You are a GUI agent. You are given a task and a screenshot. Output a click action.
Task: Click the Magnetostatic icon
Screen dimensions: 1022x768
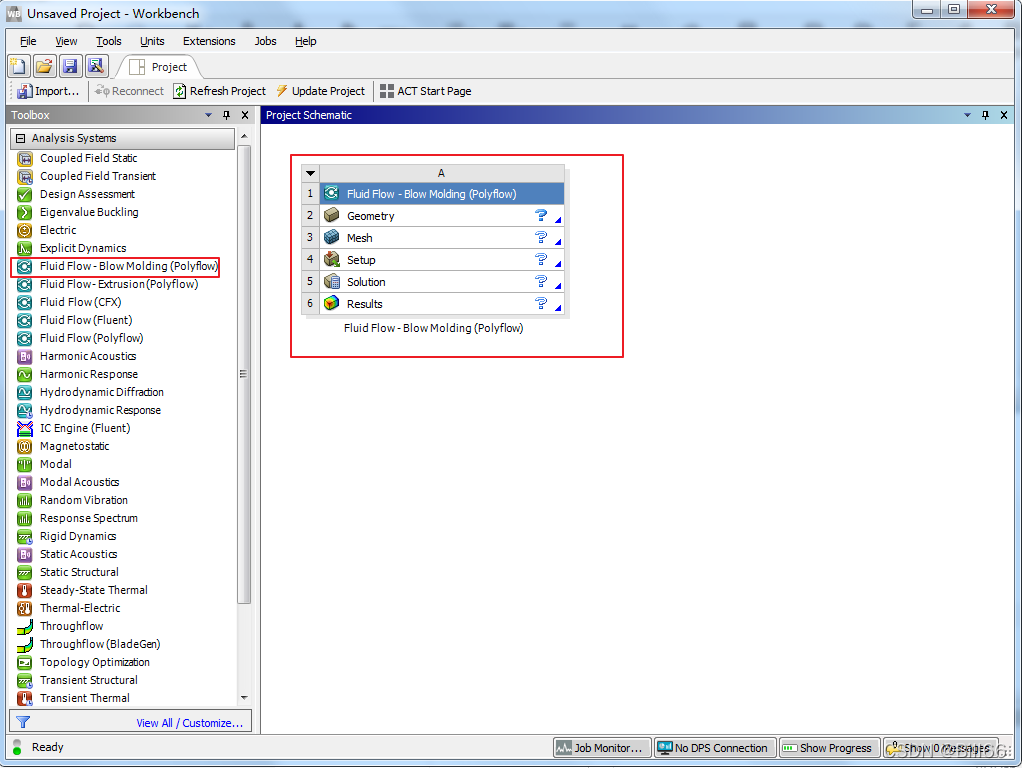click(x=24, y=447)
